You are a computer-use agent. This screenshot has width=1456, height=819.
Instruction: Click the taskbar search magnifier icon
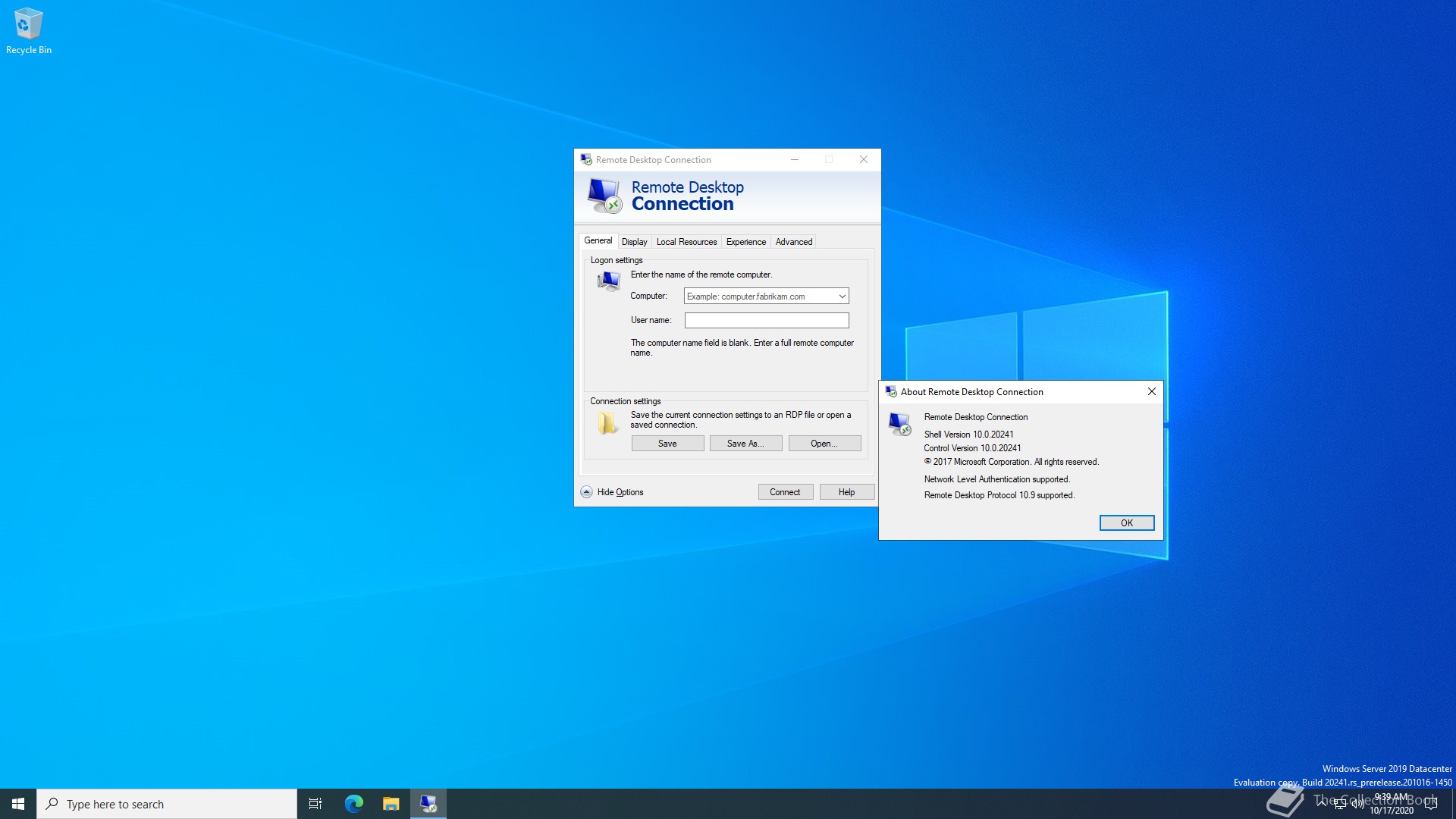click(52, 804)
